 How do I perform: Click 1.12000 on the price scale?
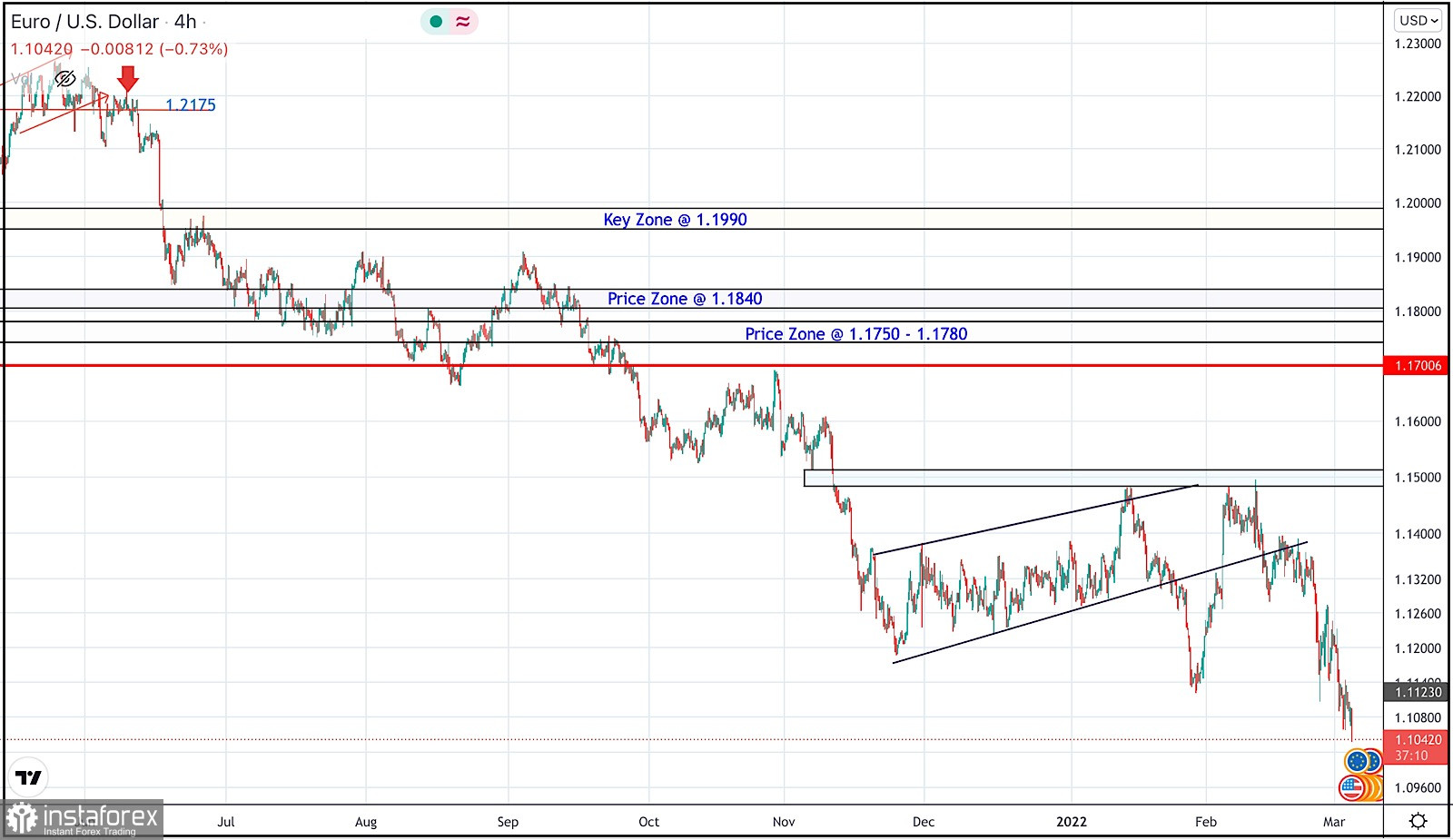pyautogui.click(x=1418, y=648)
